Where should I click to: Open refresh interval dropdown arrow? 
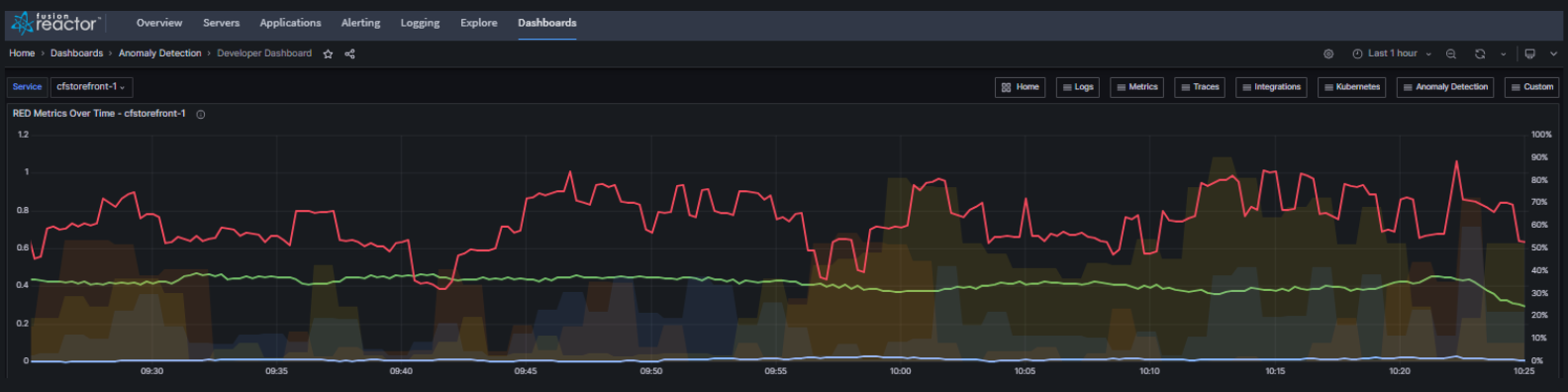[1503, 53]
